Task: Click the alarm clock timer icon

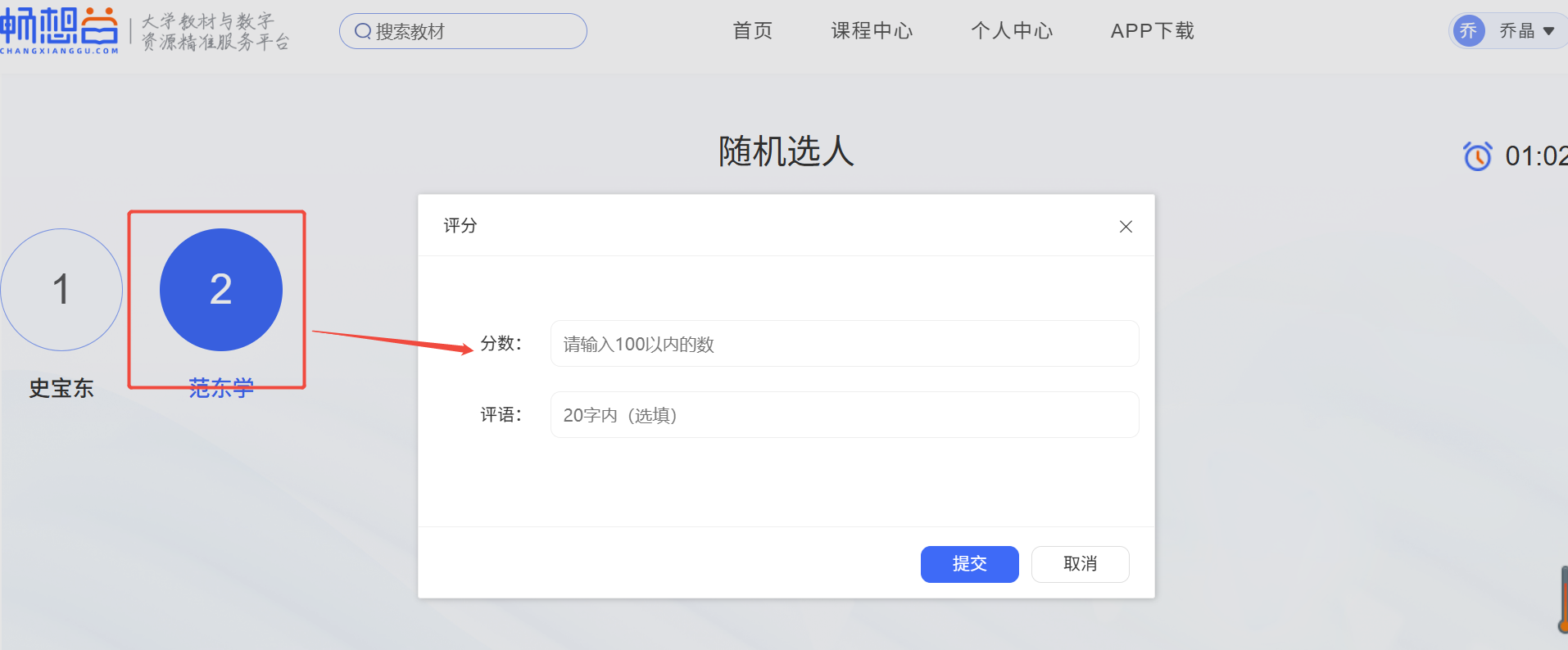Action: (x=1477, y=156)
